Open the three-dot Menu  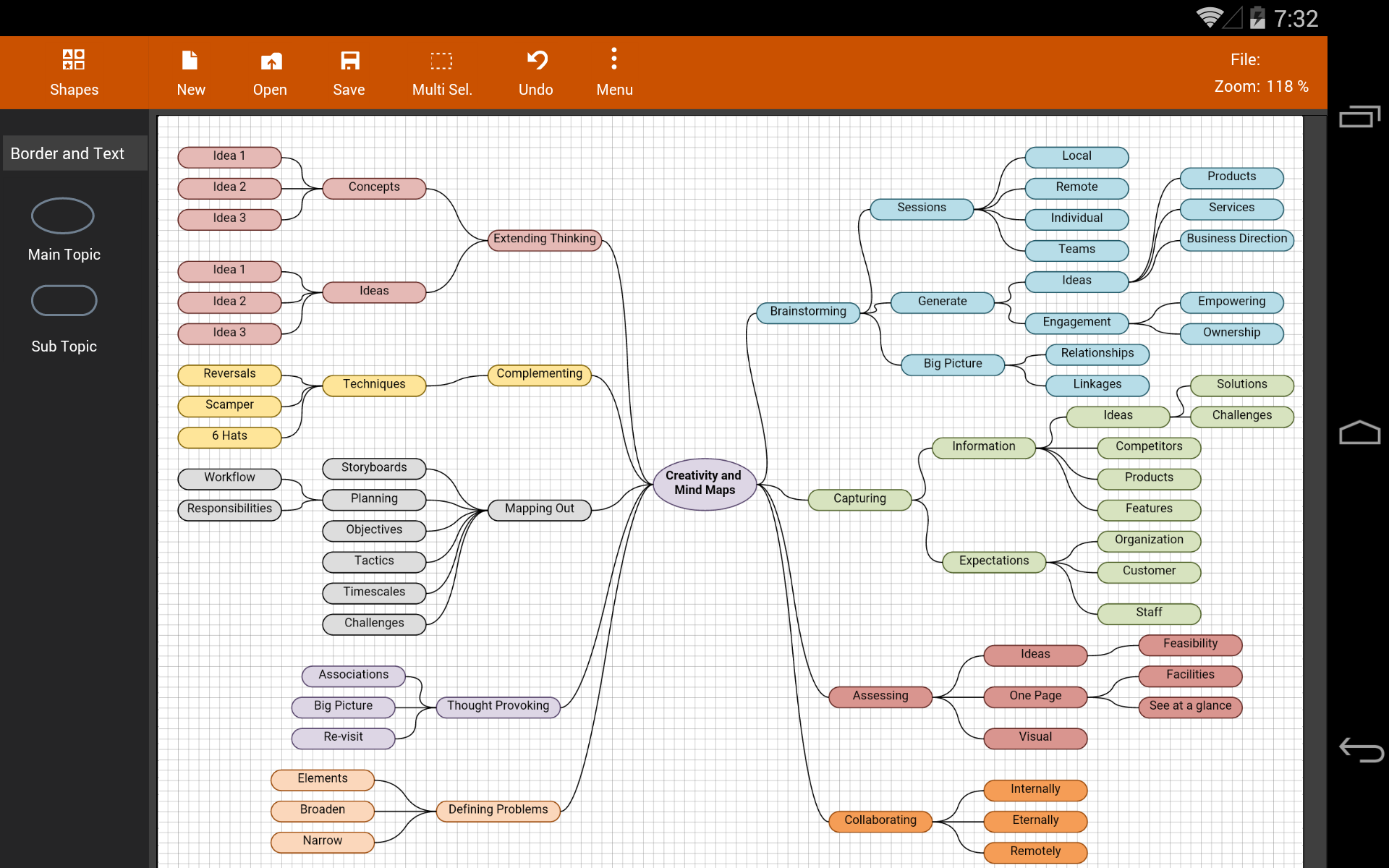(x=614, y=59)
